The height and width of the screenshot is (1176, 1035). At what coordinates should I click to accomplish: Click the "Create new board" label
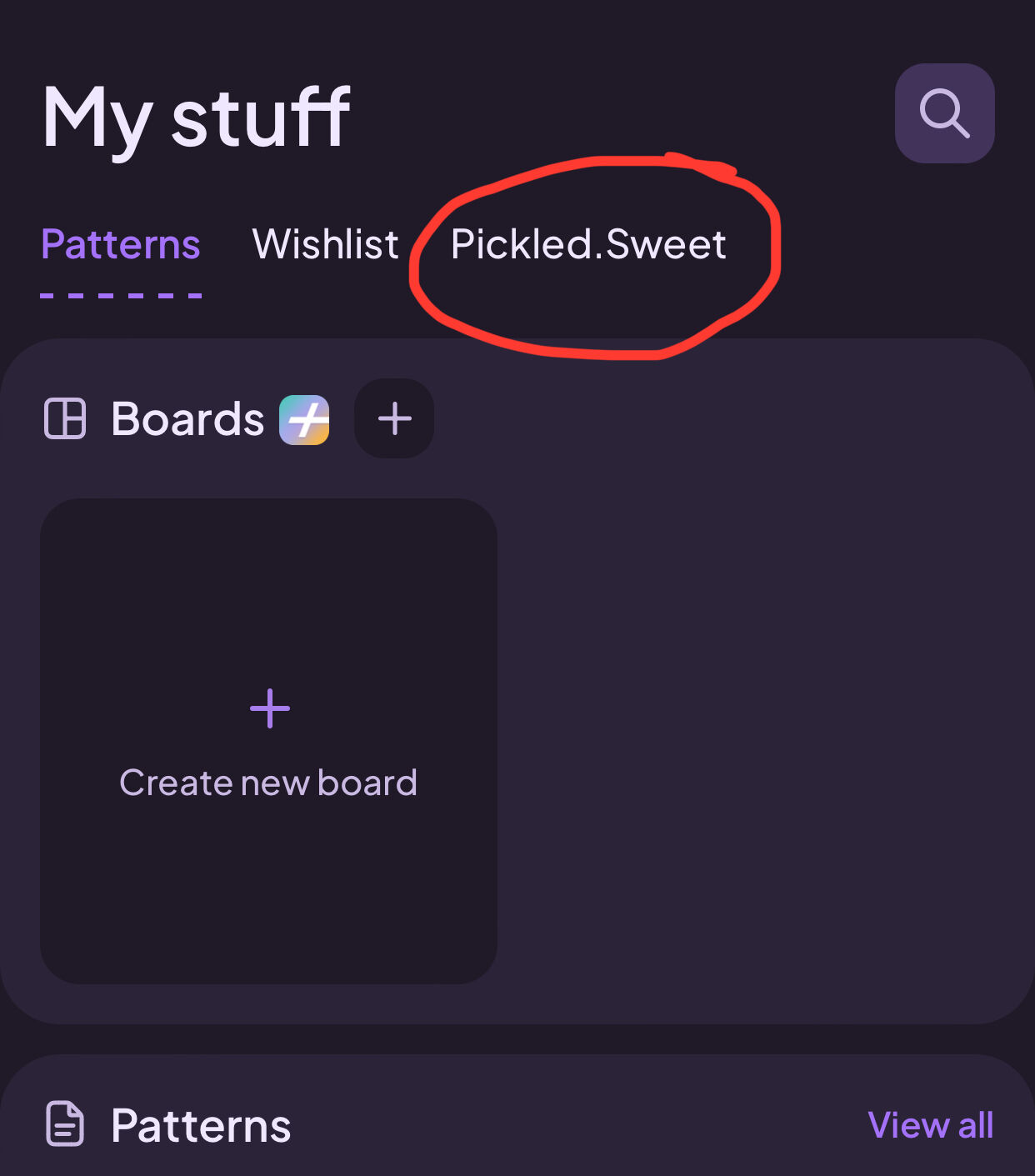click(268, 783)
